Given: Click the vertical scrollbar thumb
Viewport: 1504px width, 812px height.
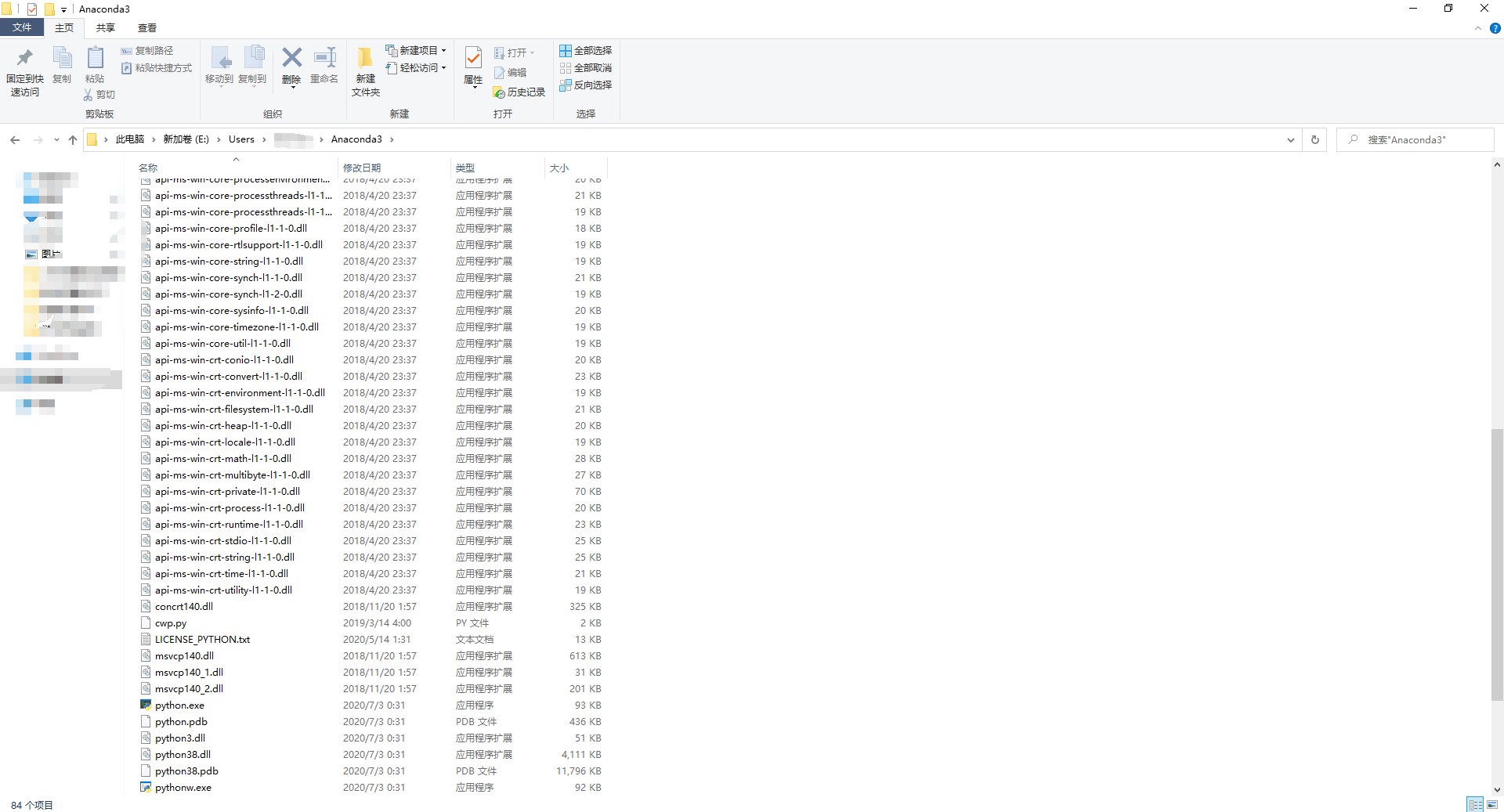Looking at the screenshot, I should (x=1497, y=565).
